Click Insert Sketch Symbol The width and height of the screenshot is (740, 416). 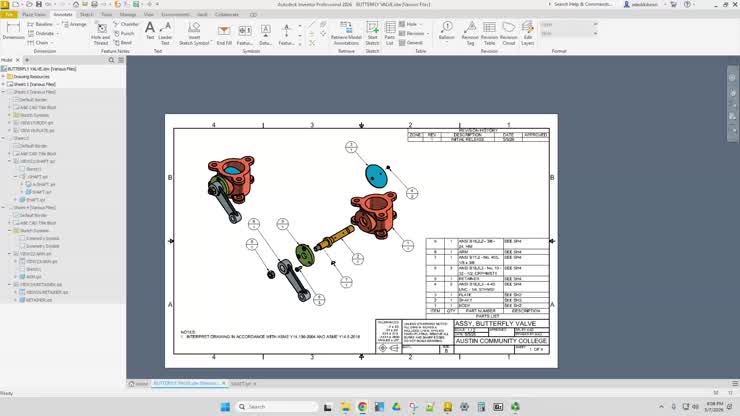194,33
